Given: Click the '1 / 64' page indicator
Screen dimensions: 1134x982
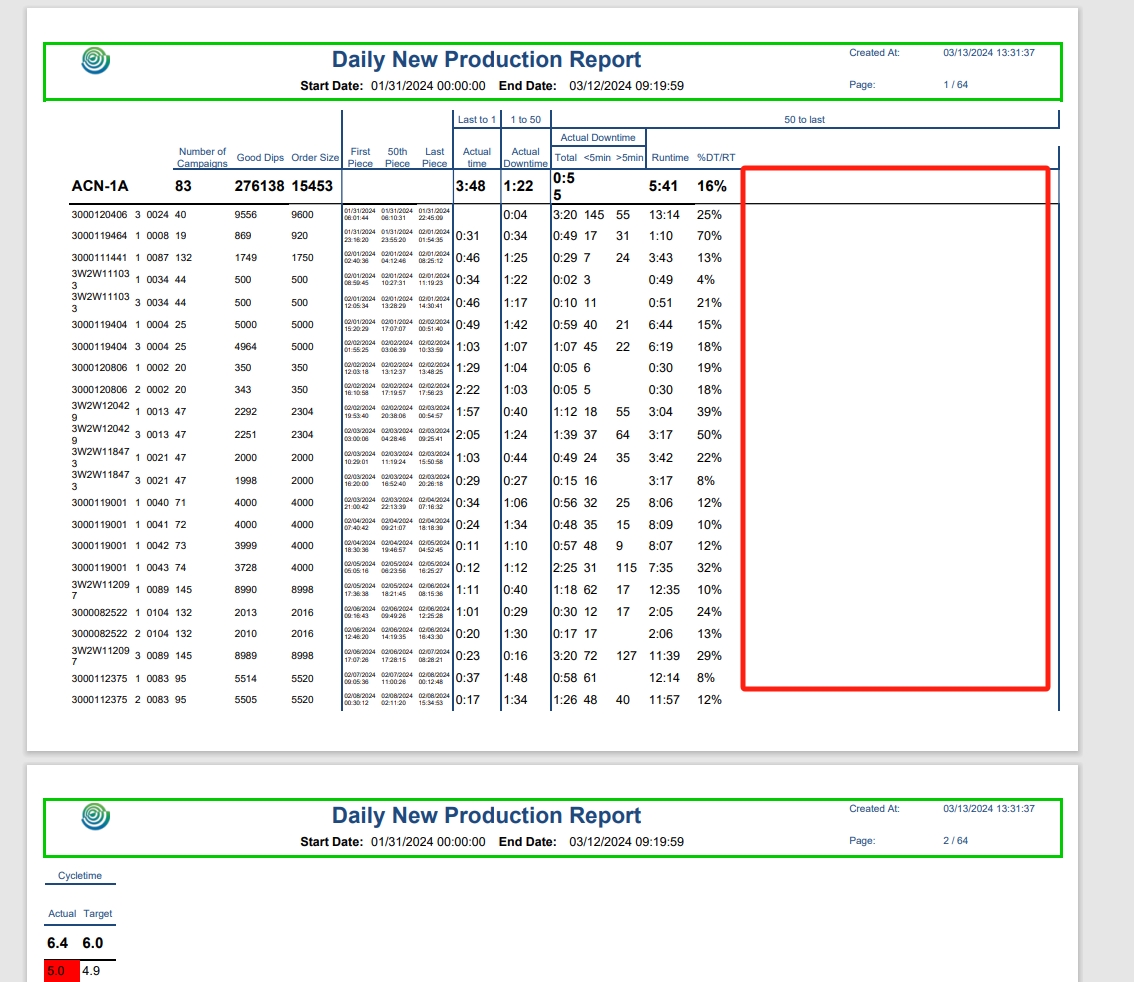Looking at the screenshot, I should tap(955, 85).
